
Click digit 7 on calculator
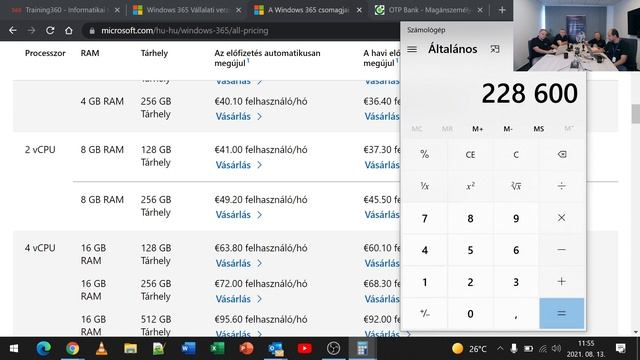coord(424,218)
